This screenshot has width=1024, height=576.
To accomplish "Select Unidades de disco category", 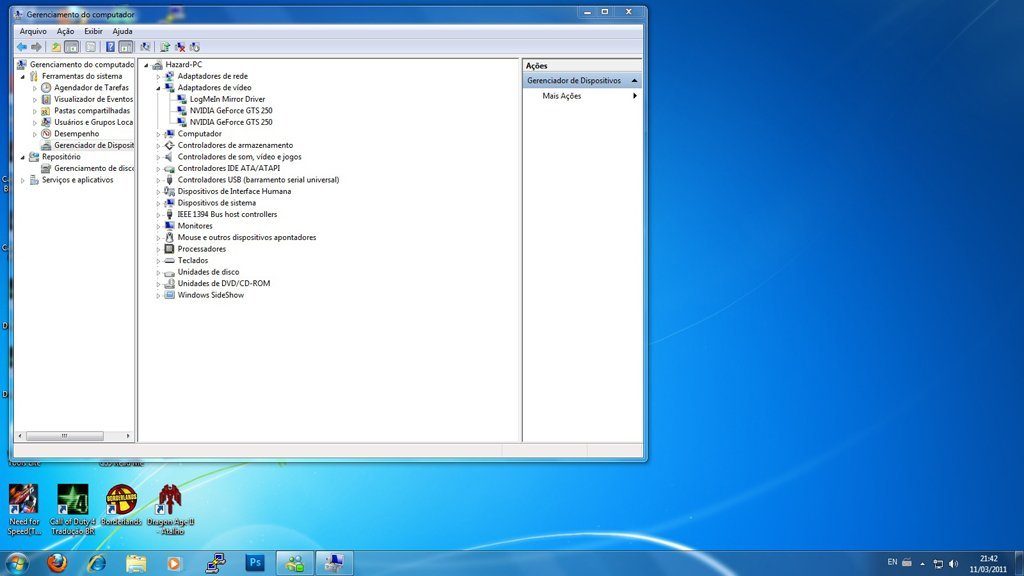I will tap(208, 272).
